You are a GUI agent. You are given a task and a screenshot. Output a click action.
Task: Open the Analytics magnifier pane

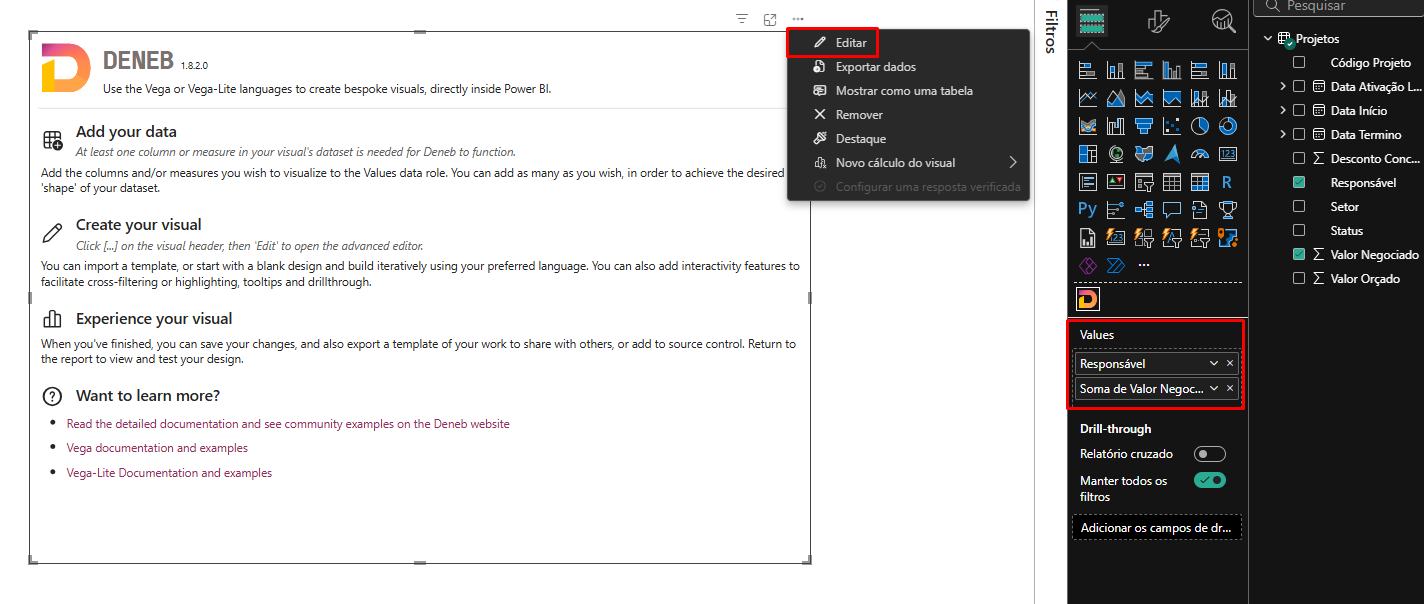(1223, 20)
